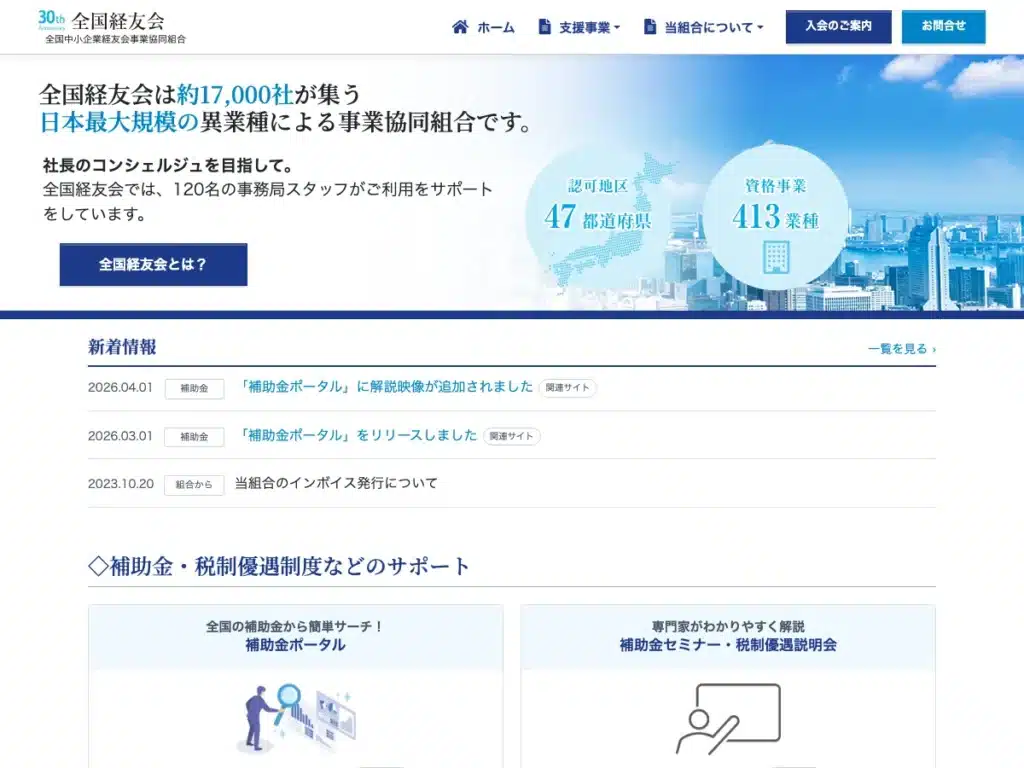The height and width of the screenshot is (768, 1024).
Task: Click the 補助金 tag on the 2026.04.01 news
Action: (x=194, y=388)
